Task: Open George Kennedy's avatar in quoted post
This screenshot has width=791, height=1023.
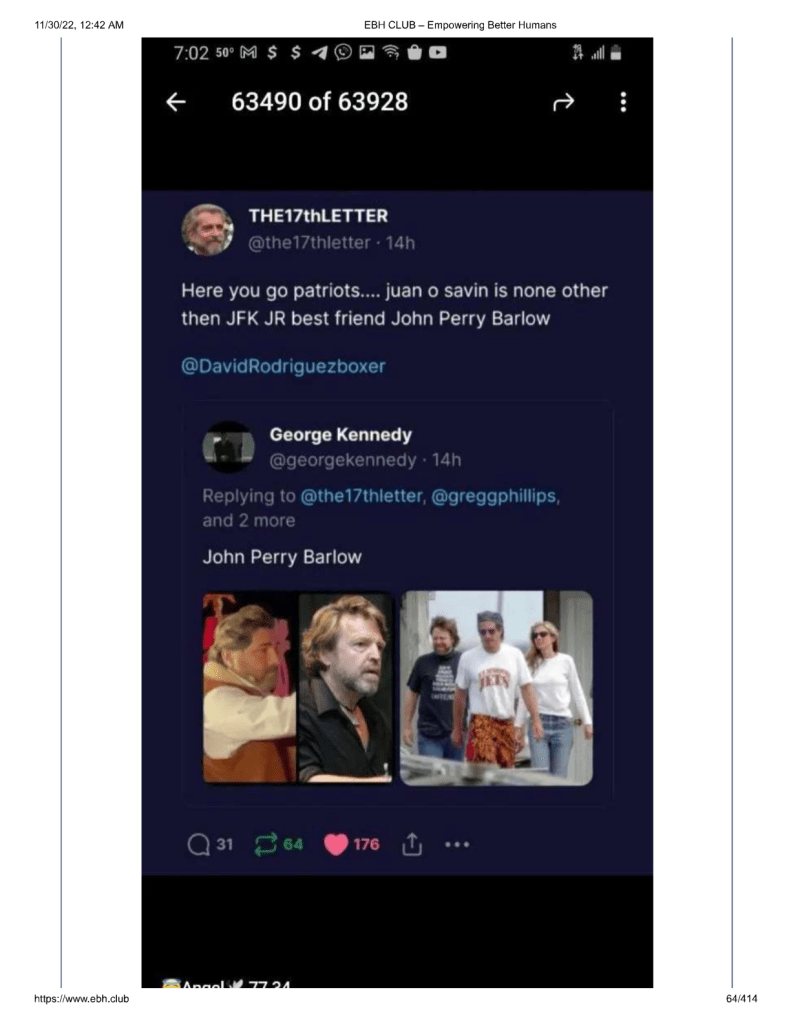Action: (x=228, y=446)
